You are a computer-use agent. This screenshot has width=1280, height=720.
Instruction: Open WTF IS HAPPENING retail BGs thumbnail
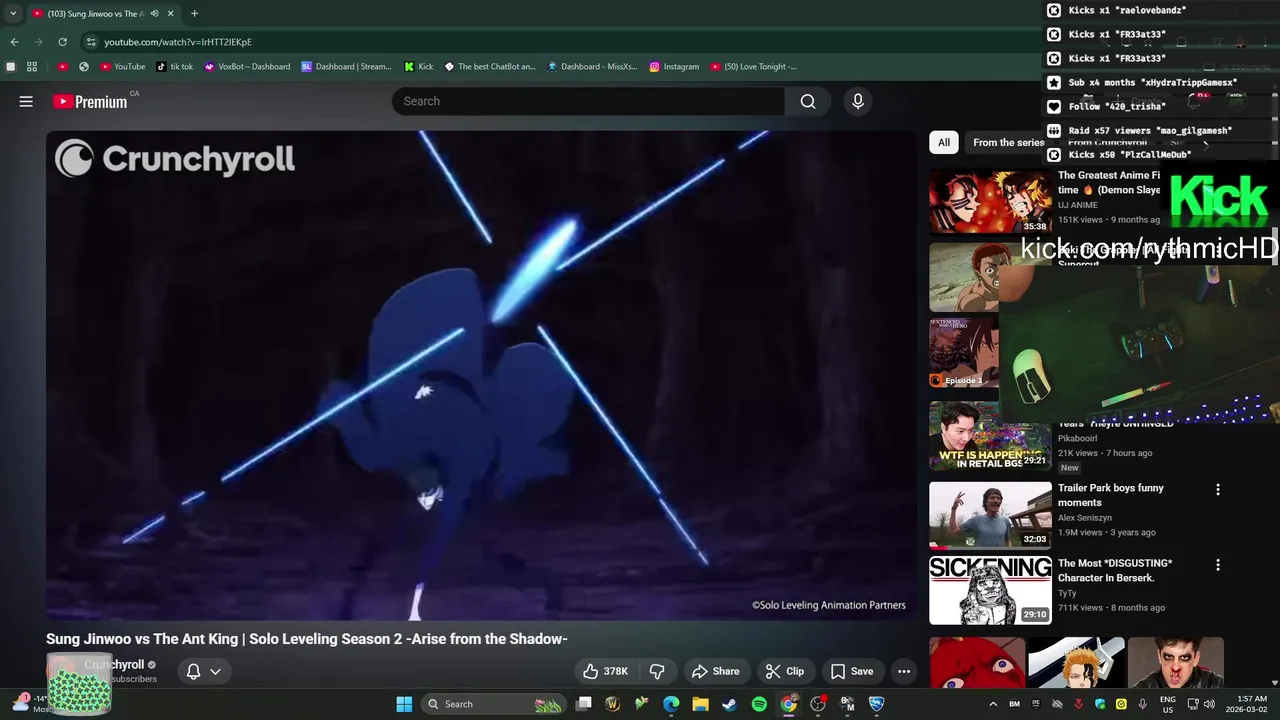point(990,436)
